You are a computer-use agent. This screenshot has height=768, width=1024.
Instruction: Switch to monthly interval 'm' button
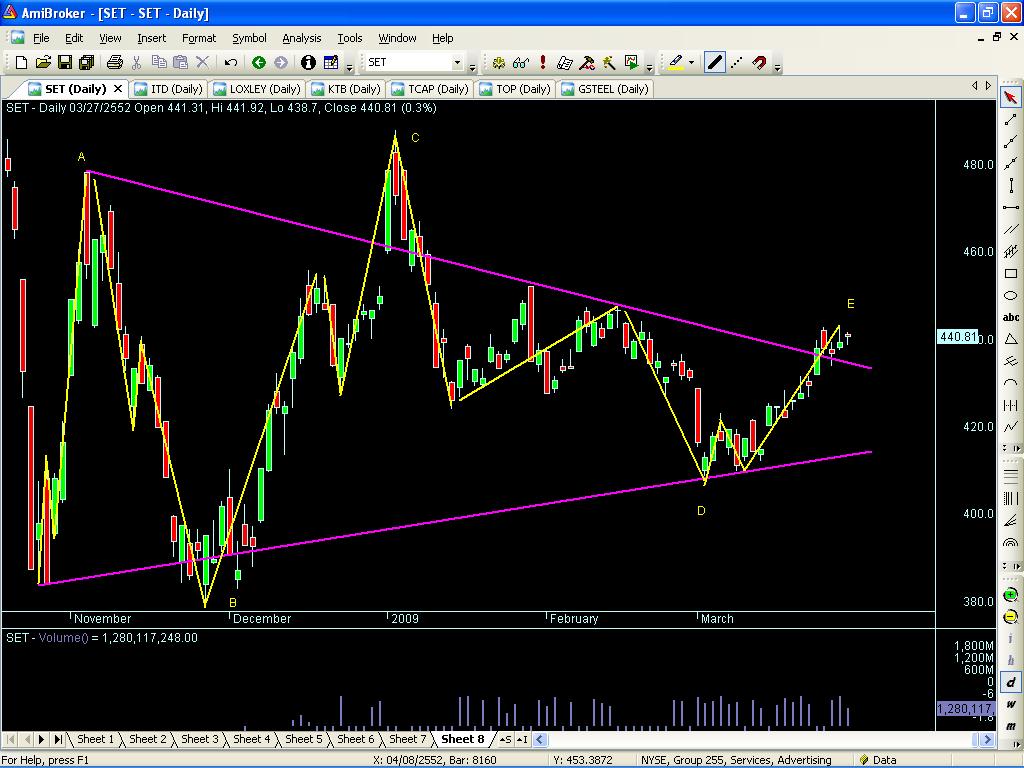pyautogui.click(x=1010, y=725)
